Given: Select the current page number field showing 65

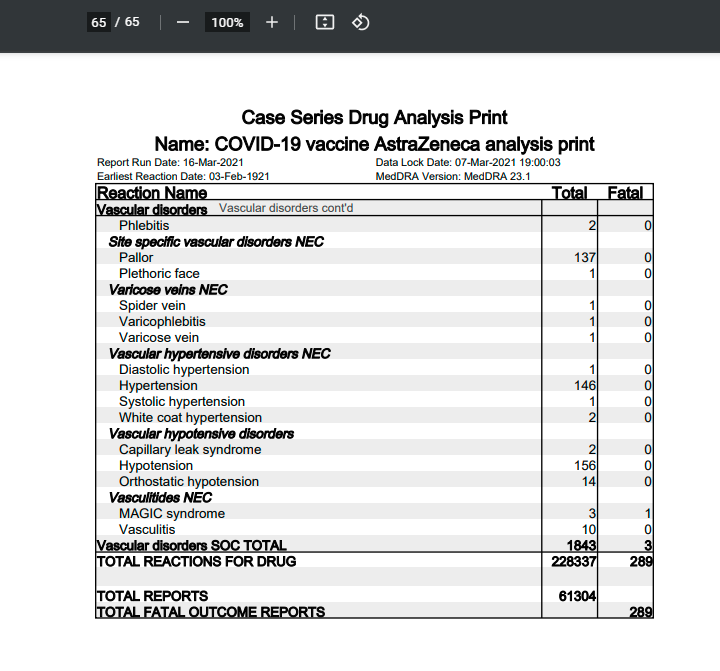Looking at the screenshot, I should [x=99, y=22].
